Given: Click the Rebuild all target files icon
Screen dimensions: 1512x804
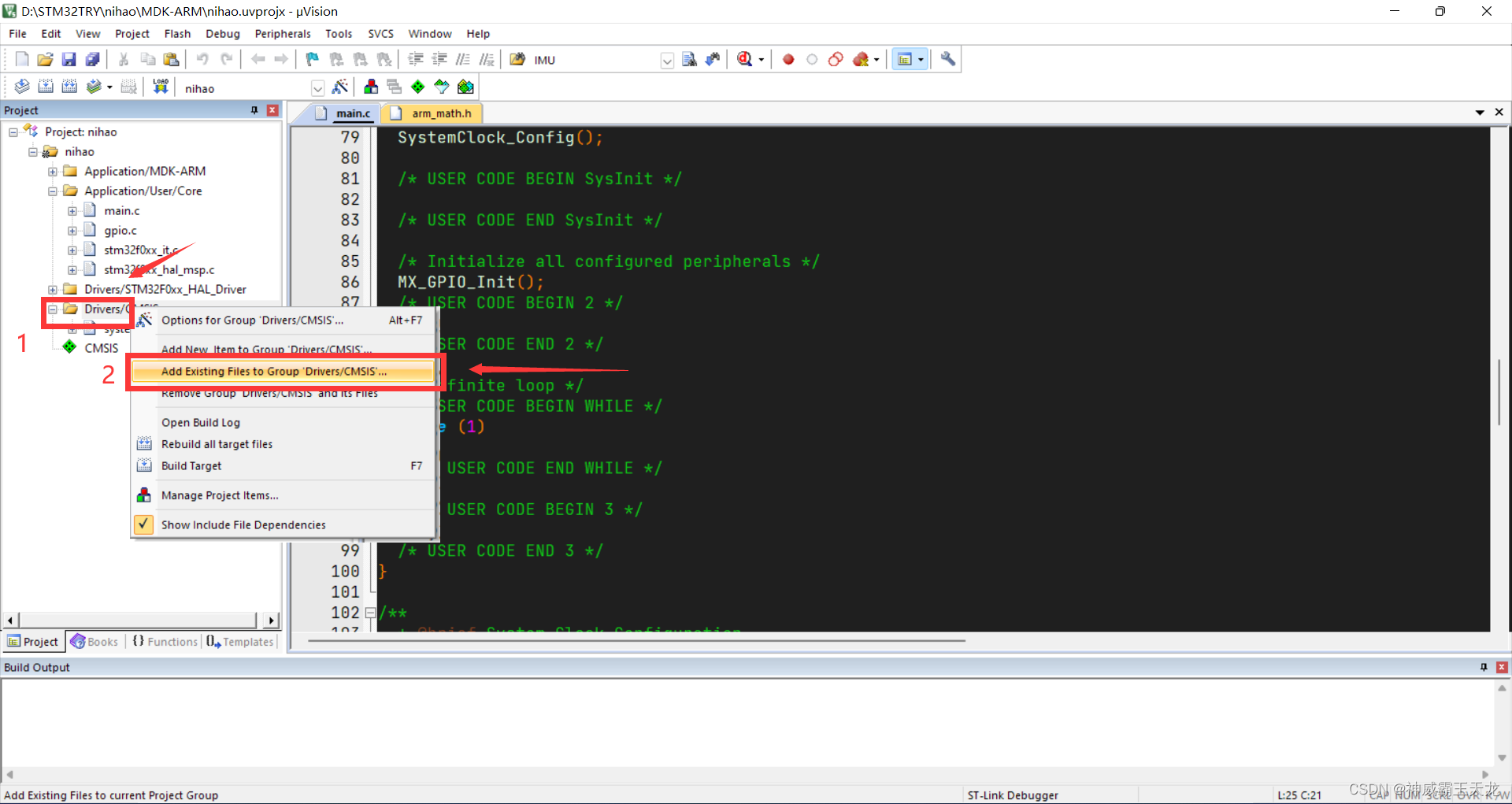Looking at the screenshot, I should coord(69,87).
